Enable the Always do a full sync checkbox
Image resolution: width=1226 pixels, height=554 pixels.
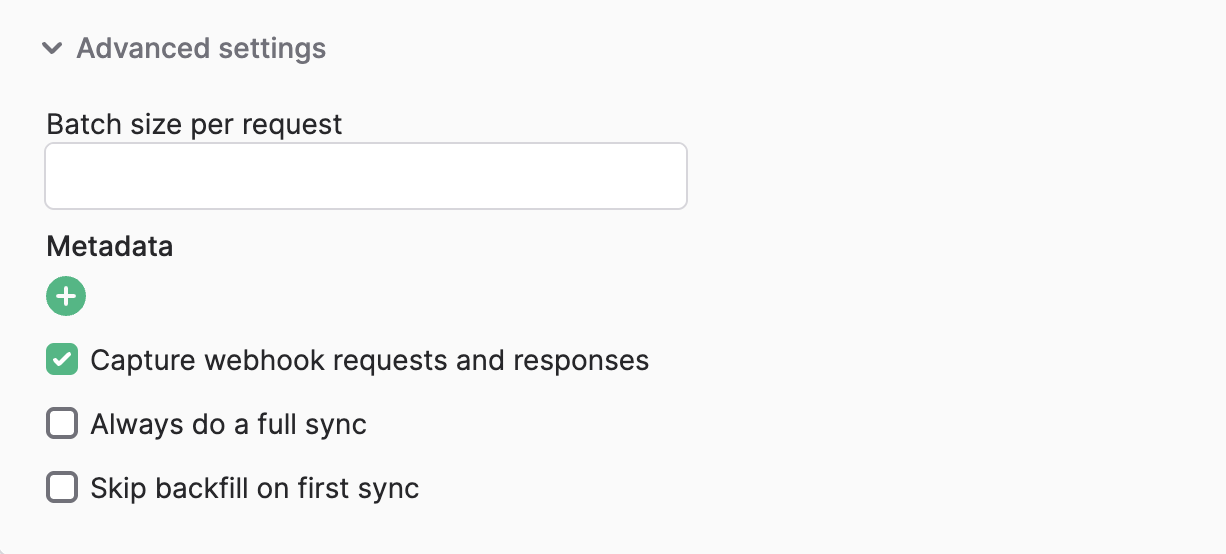click(62, 424)
